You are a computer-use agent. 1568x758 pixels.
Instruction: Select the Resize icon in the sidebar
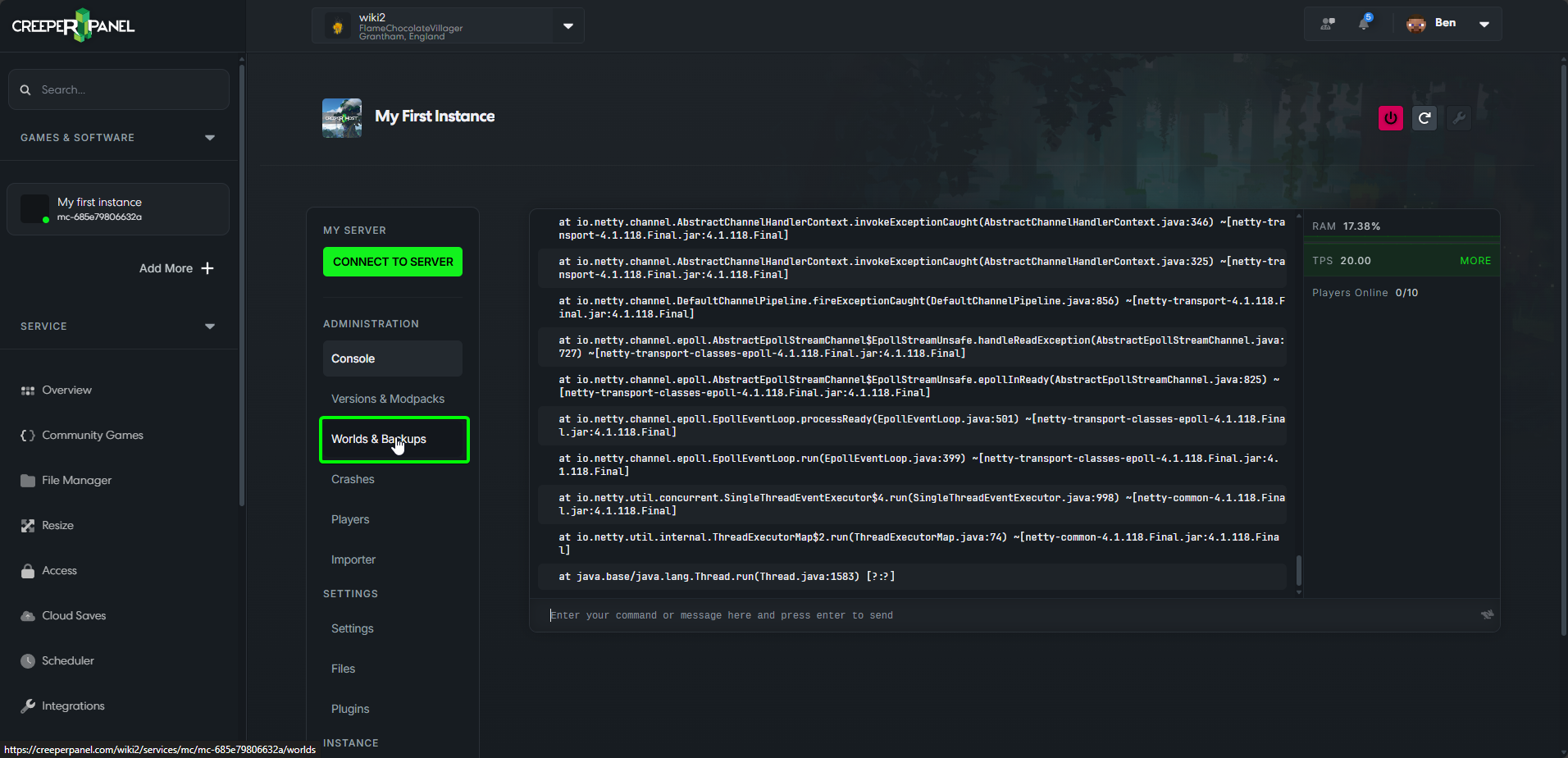(x=27, y=525)
